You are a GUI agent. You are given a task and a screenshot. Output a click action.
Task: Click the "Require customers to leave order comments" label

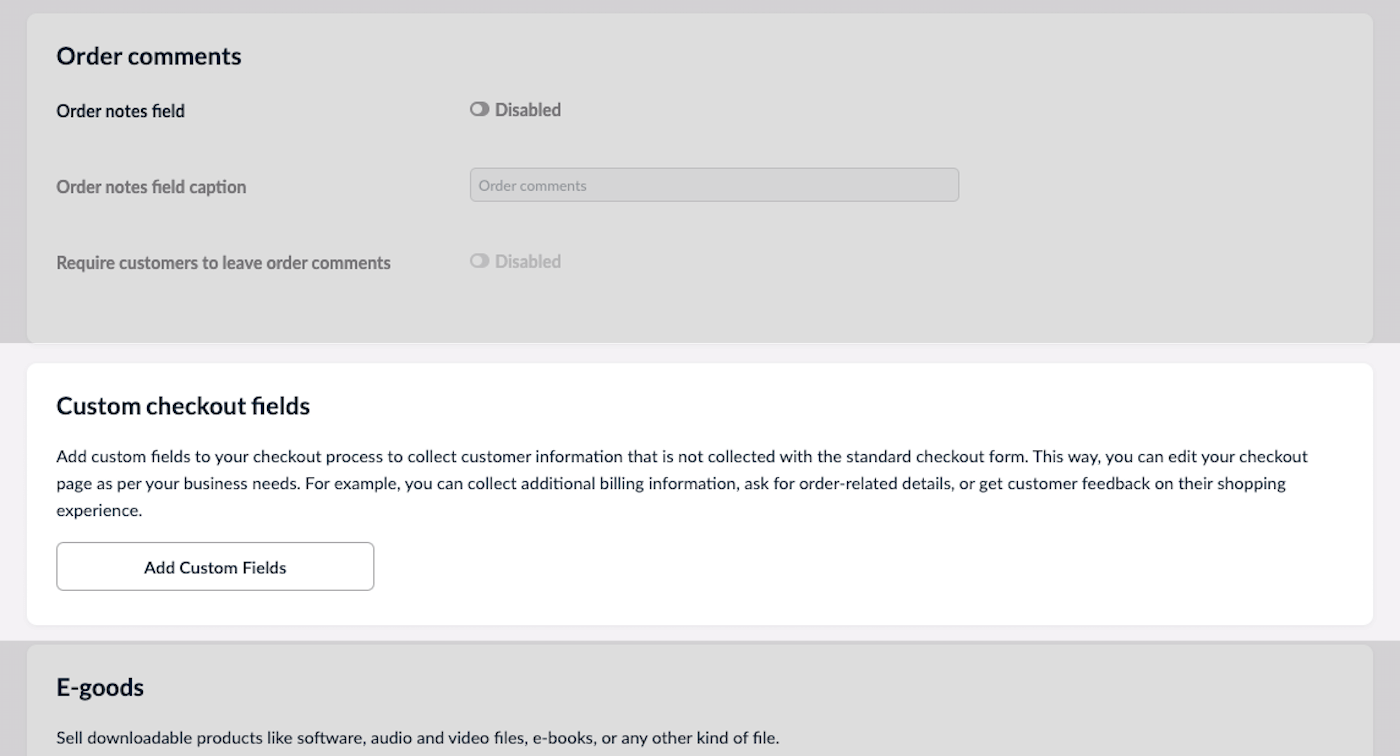point(223,263)
